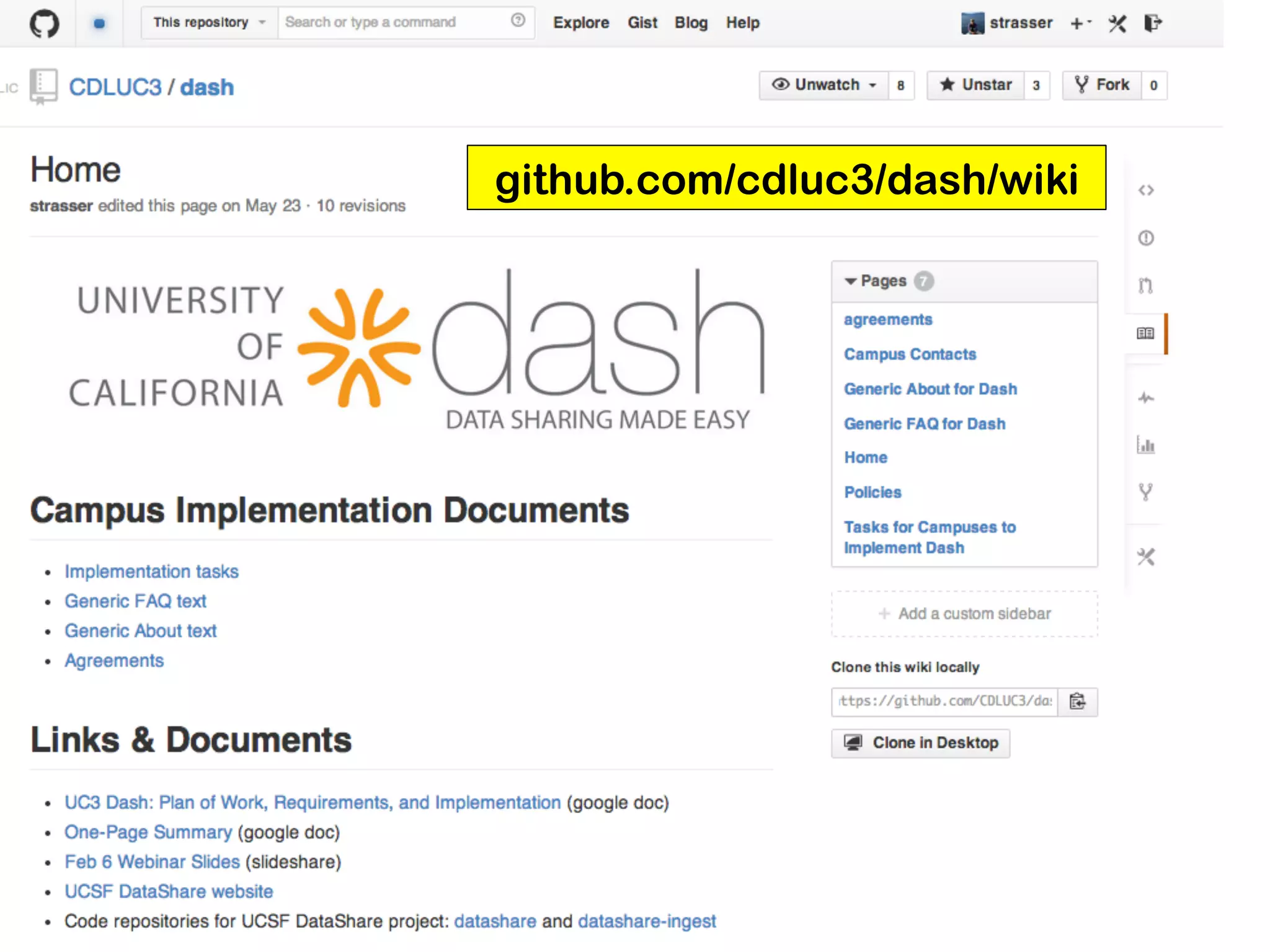Open Blog in the top menu
This screenshot has height=952, width=1270.
(x=691, y=23)
